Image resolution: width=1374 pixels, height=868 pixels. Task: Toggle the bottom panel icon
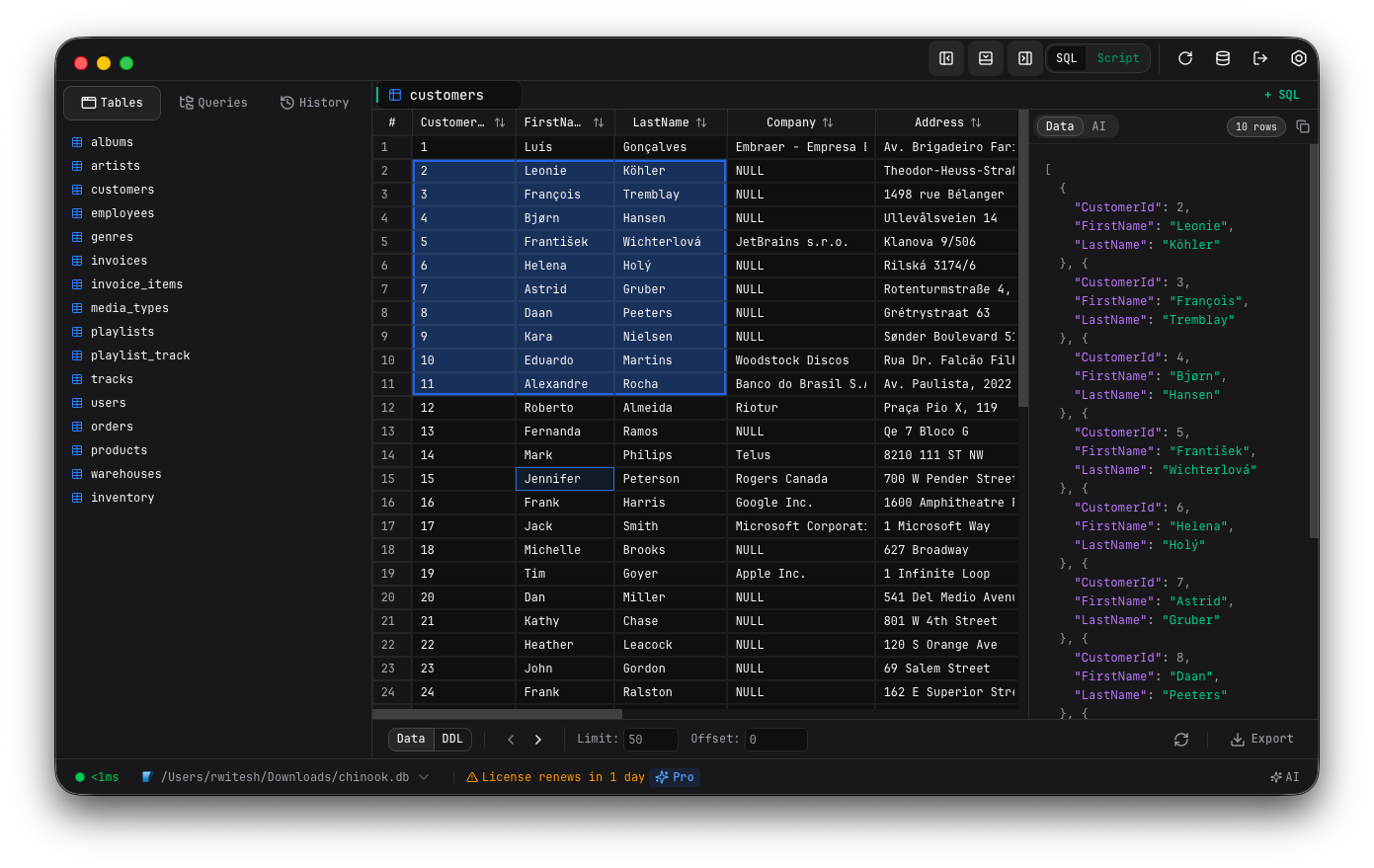point(985,58)
